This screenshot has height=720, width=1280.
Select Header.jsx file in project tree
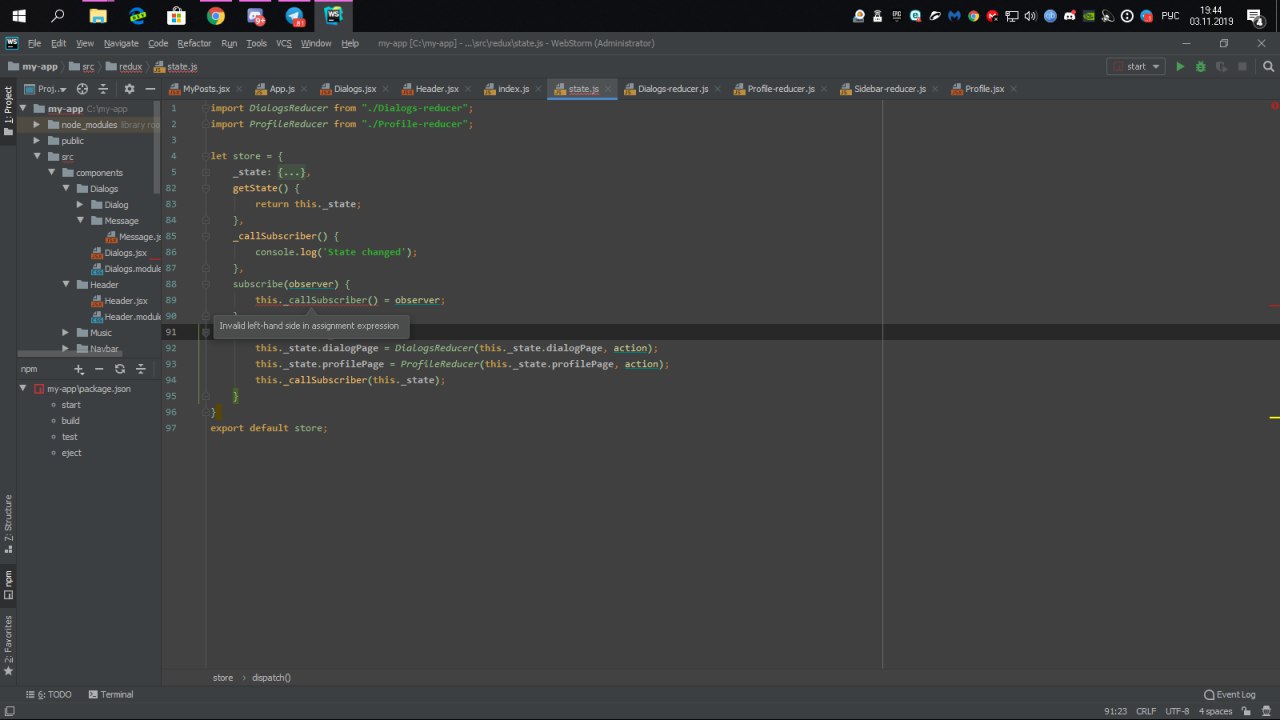point(125,301)
